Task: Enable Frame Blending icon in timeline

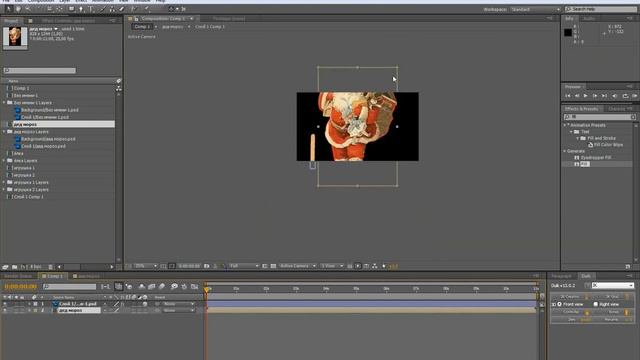Action: tap(151, 287)
